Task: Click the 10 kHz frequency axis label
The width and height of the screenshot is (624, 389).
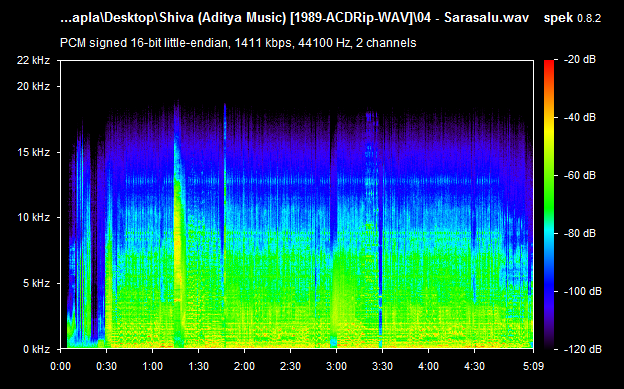Action: (x=33, y=217)
